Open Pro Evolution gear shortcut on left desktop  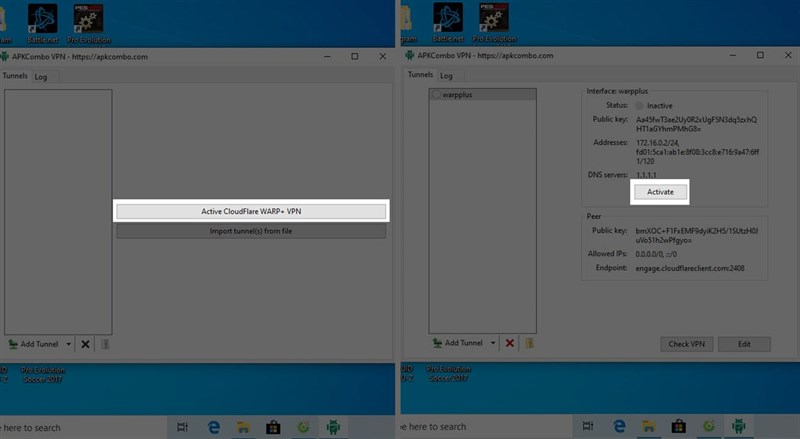tap(89, 23)
